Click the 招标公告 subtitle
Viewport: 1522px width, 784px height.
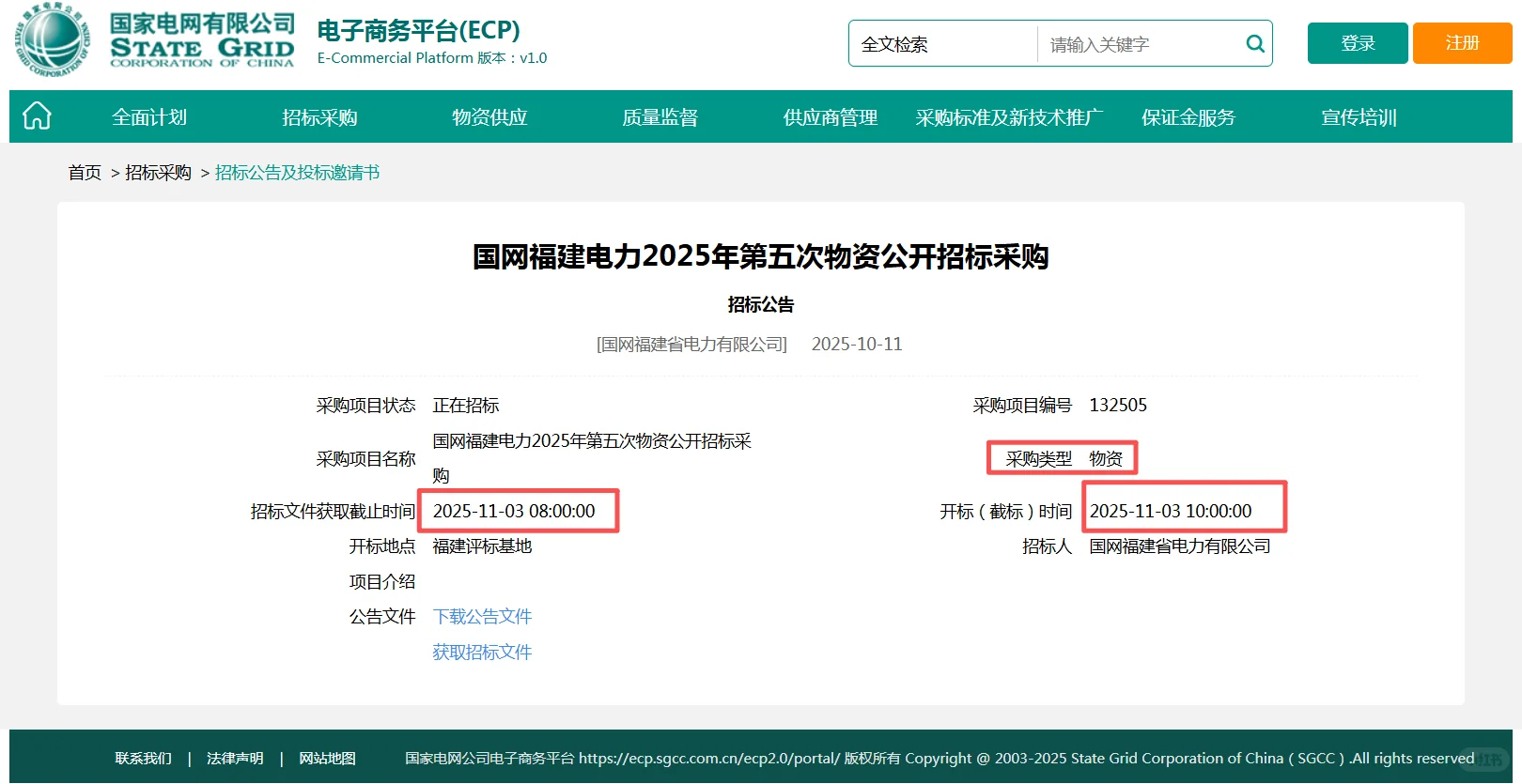[760, 304]
